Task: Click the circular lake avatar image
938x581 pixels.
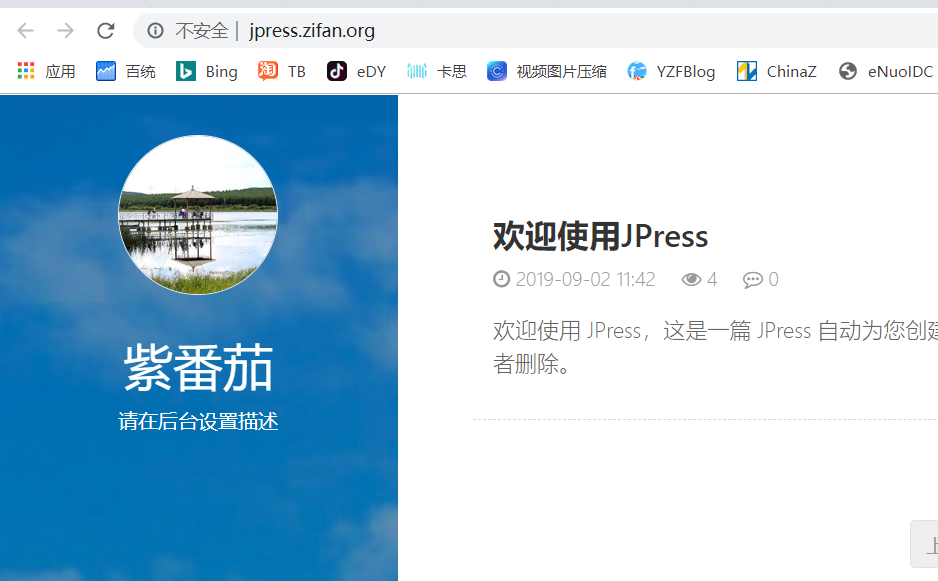Action: [198, 215]
